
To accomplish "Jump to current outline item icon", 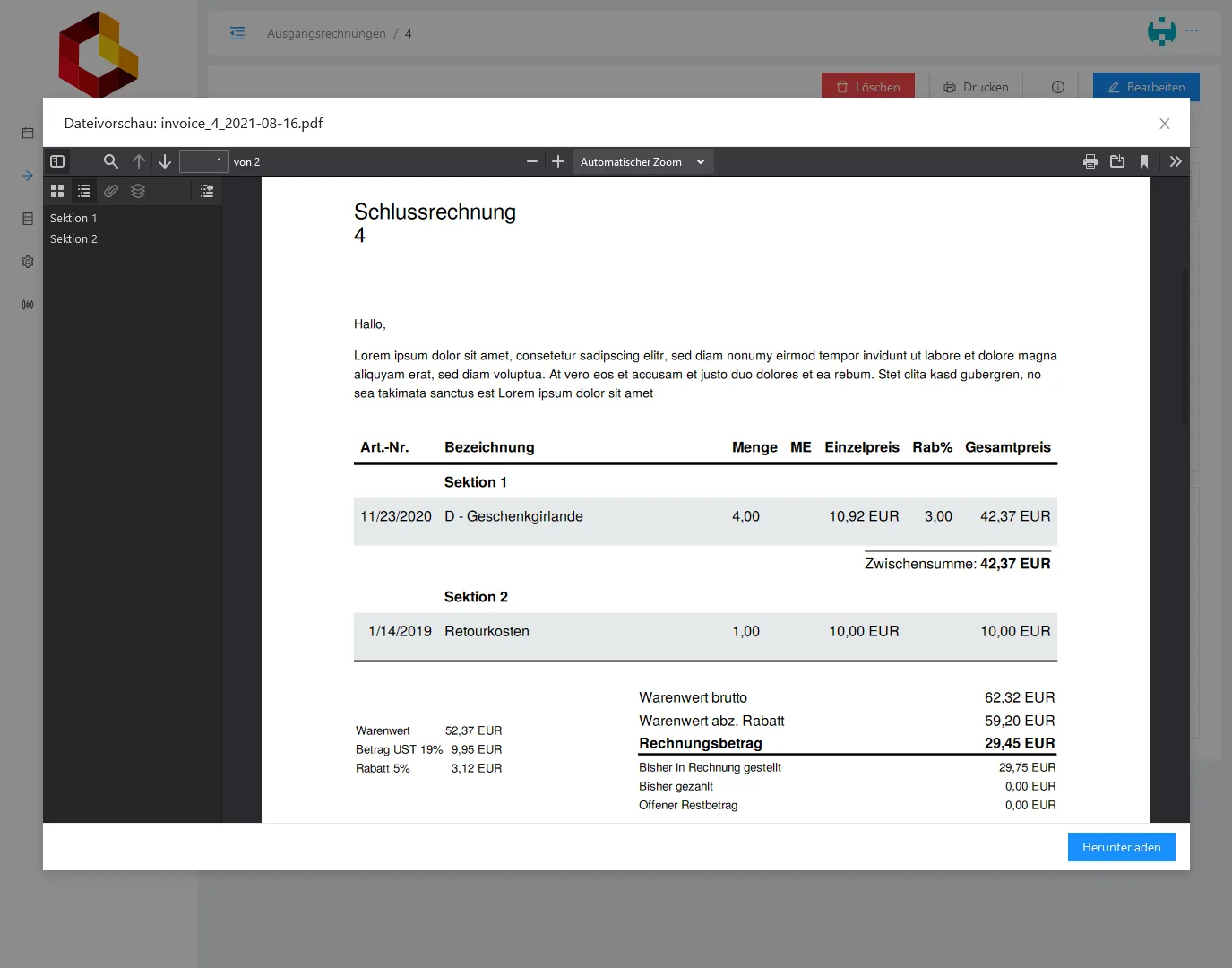I will [207, 191].
